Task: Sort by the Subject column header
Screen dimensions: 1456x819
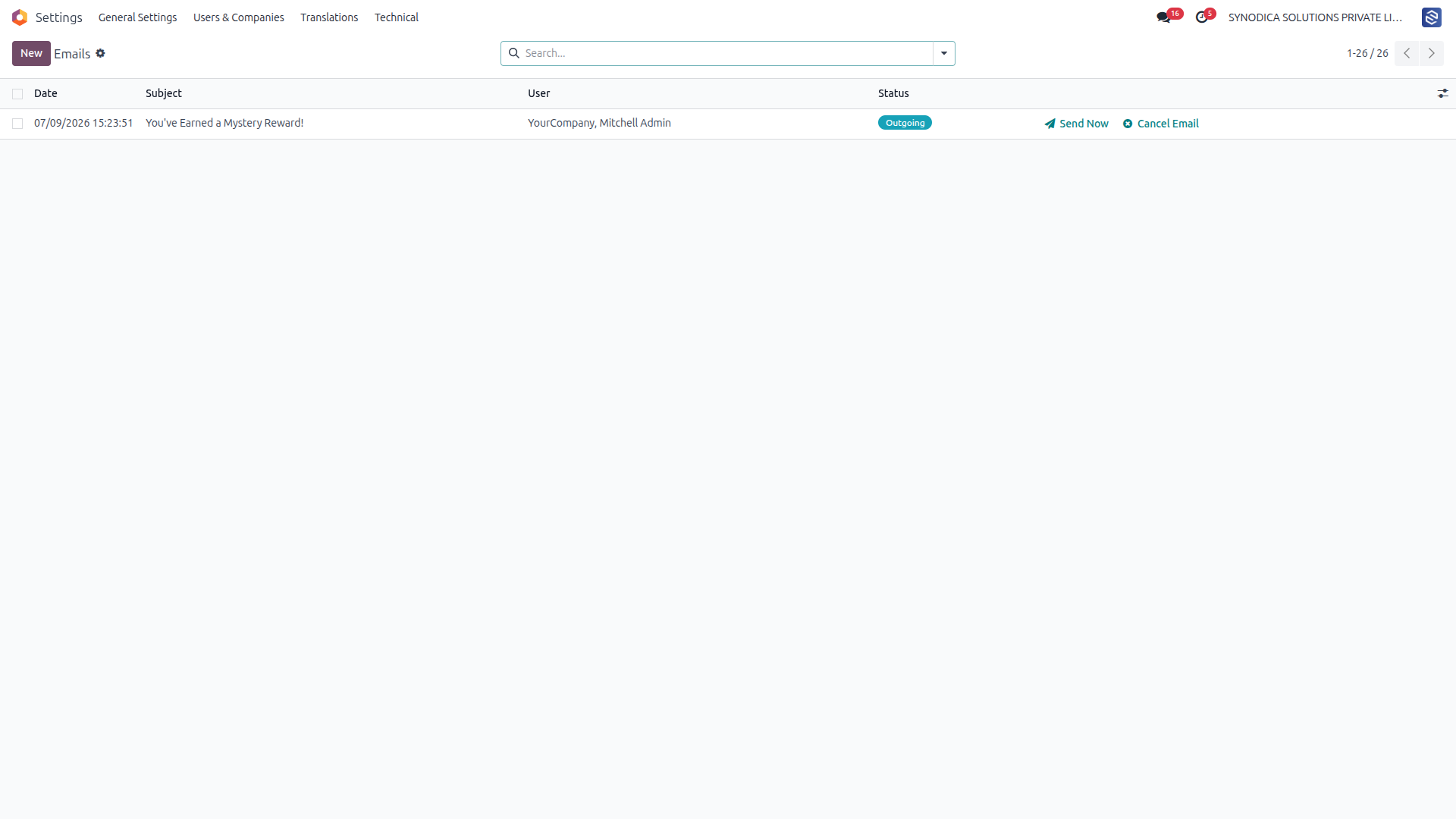Action: click(164, 93)
